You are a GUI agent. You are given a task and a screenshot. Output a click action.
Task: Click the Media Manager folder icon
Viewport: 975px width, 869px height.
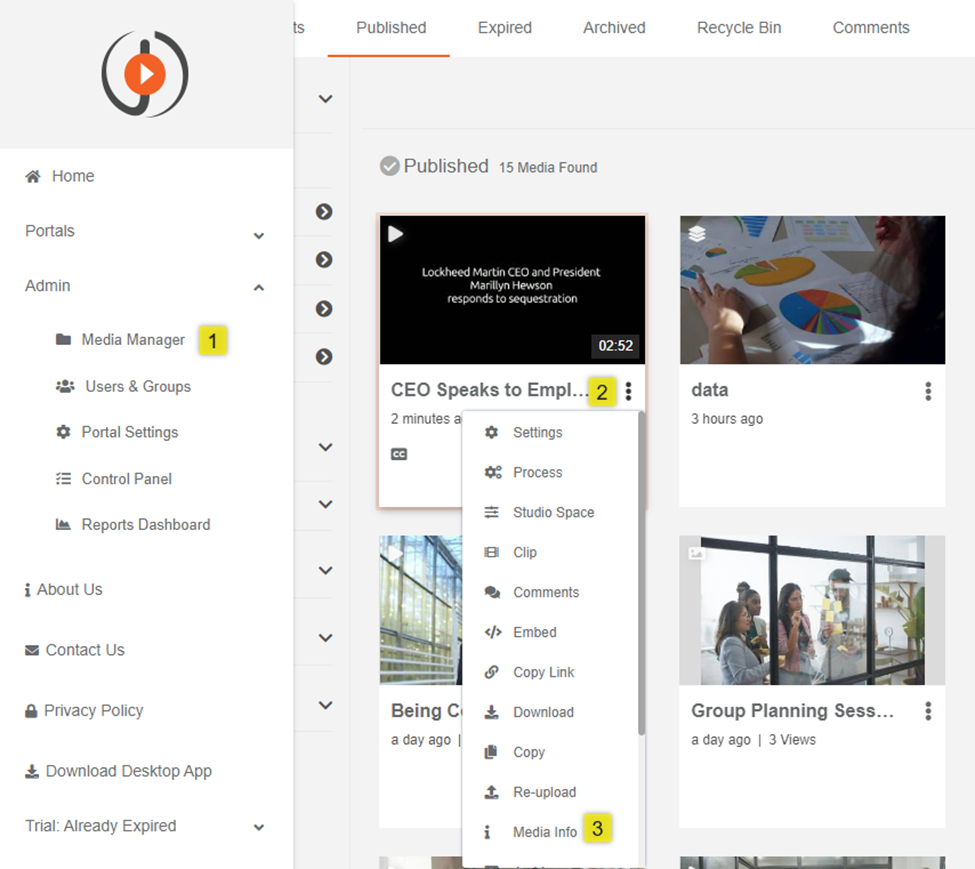tap(64, 340)
